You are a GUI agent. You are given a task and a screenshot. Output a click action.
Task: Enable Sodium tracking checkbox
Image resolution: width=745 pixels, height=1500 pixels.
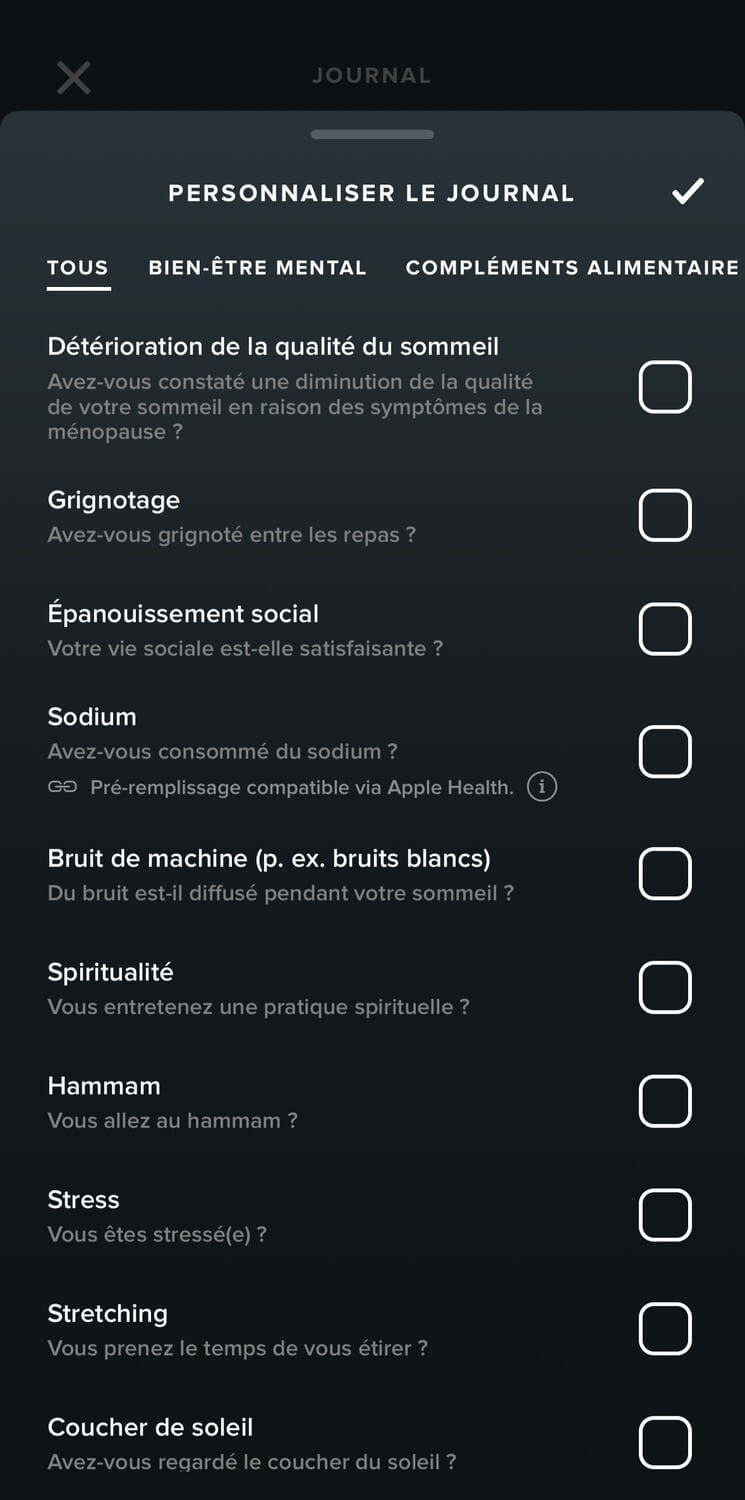coord(665,751)
